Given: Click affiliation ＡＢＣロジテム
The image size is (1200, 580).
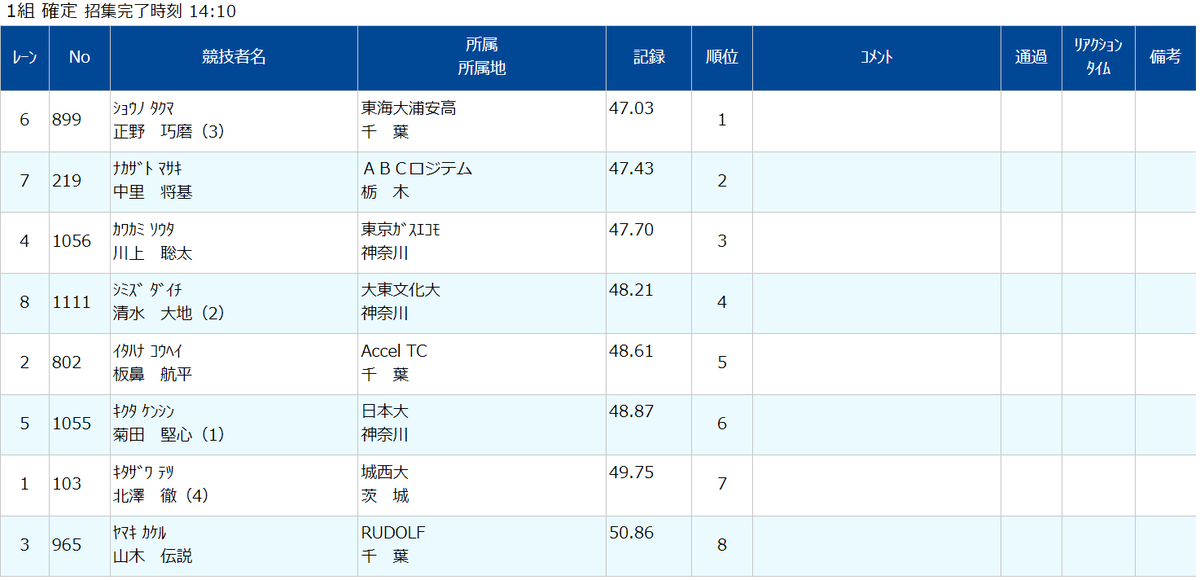Looking at the screenshot, I should pos(416,169).
